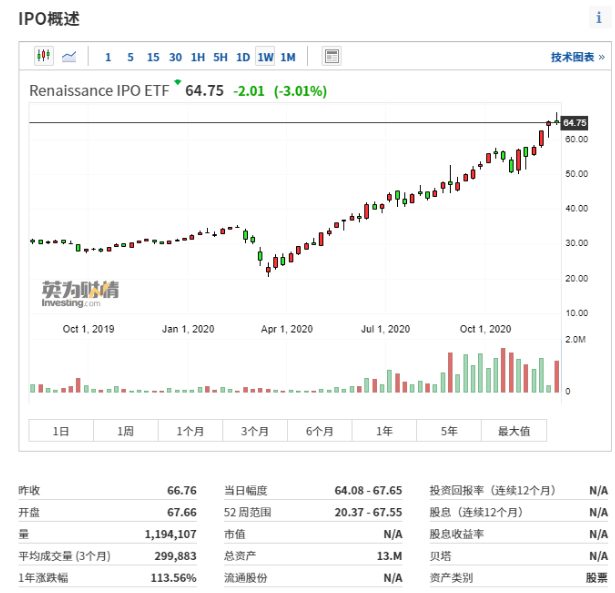
Task: Select the 5 minute interval
Action: 131,57
